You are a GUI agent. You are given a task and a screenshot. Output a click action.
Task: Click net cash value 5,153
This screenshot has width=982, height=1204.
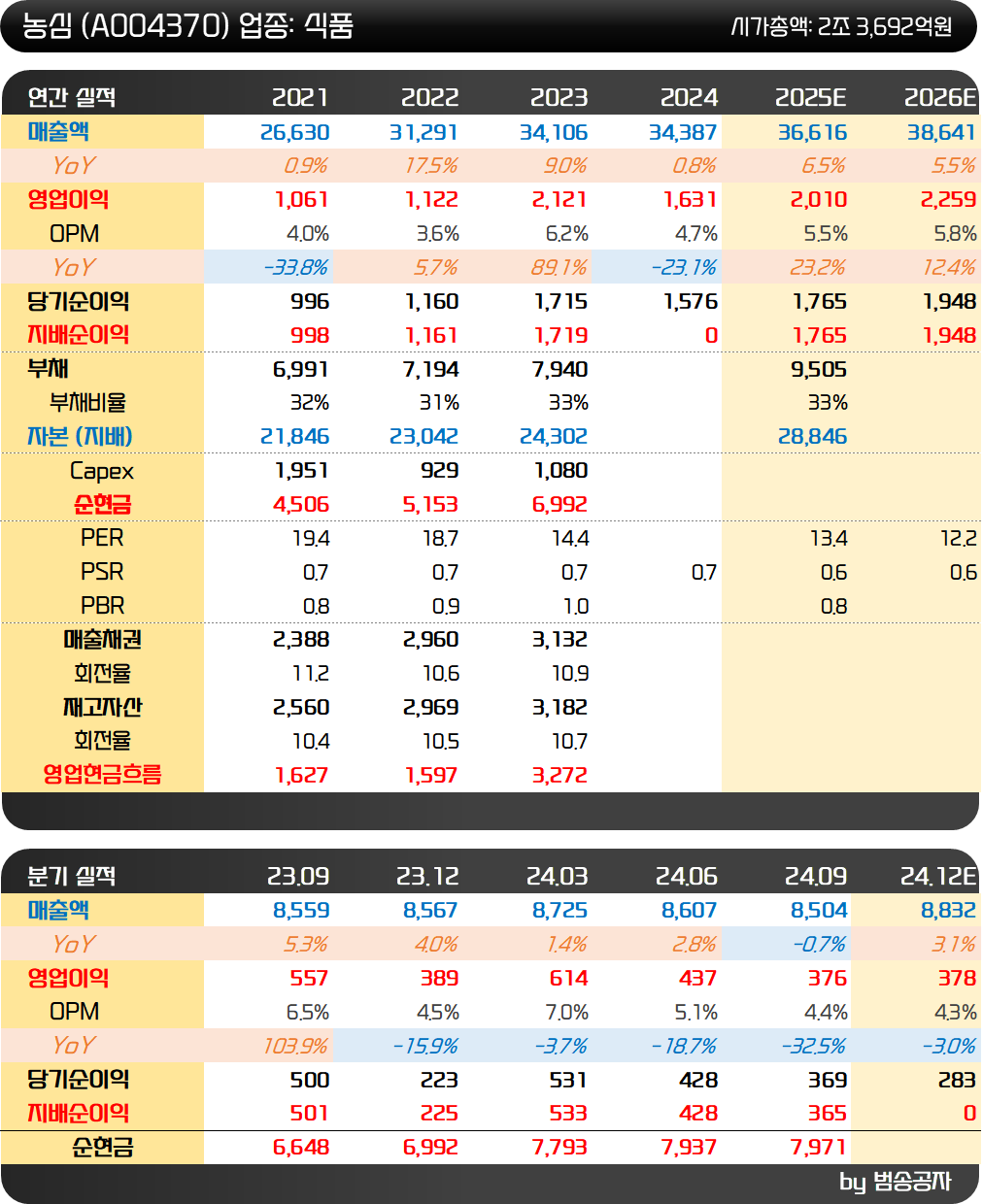(430, 504)
